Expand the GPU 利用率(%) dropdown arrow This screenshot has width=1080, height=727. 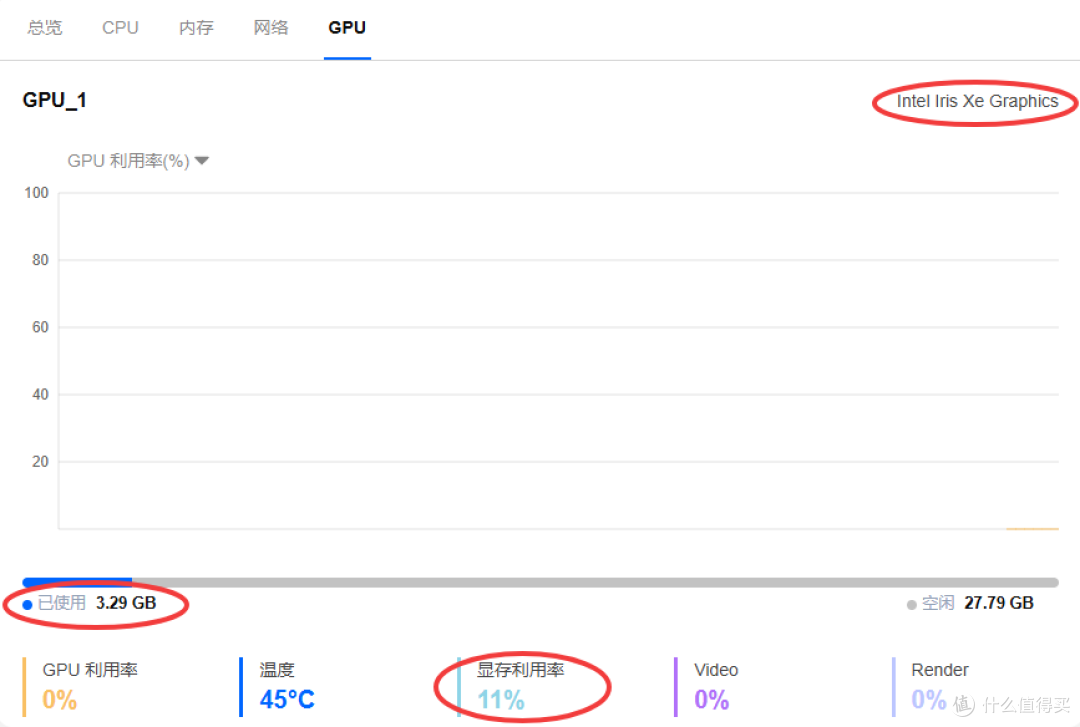(202, 161)
